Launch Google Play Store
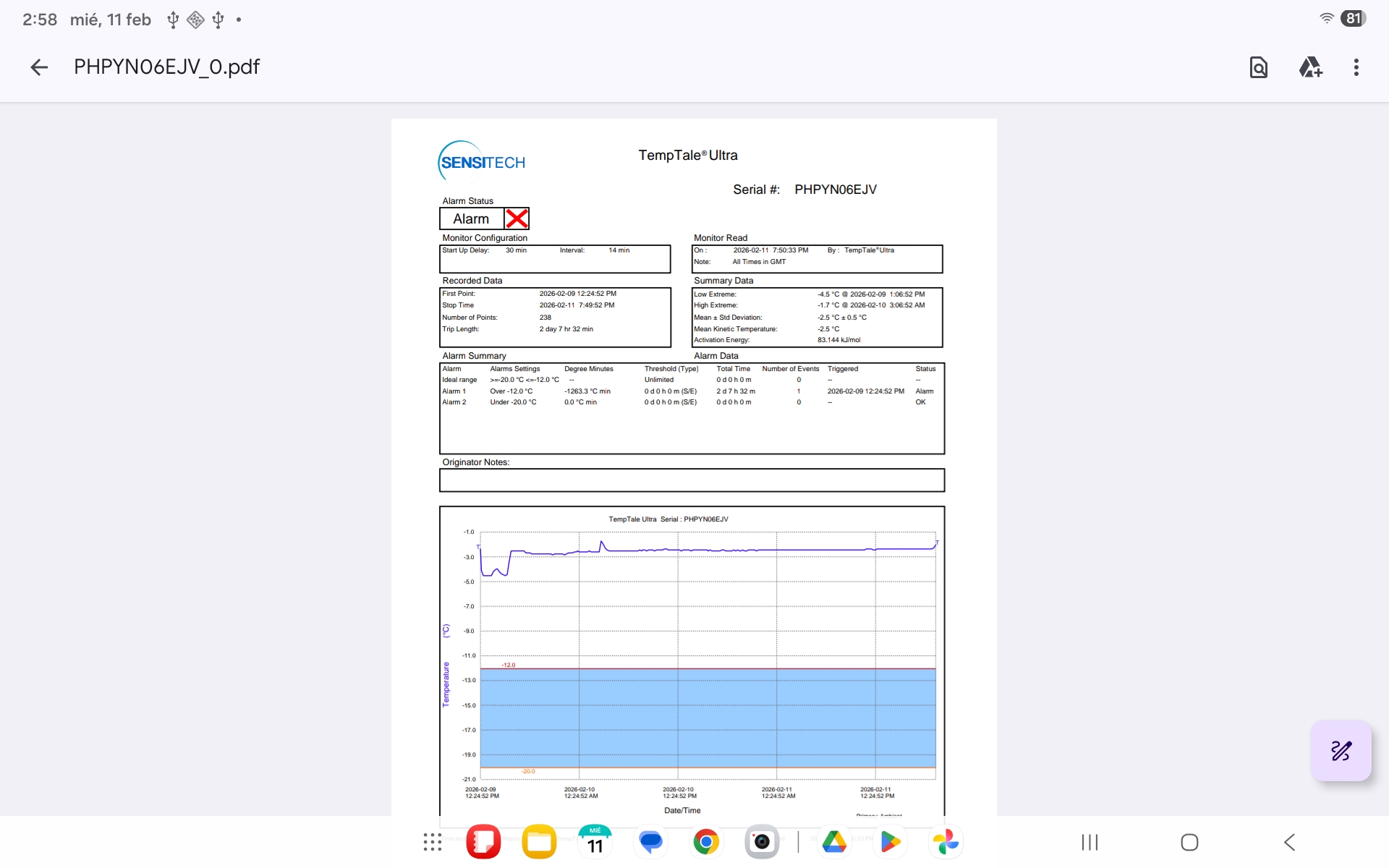 (890, 842)
